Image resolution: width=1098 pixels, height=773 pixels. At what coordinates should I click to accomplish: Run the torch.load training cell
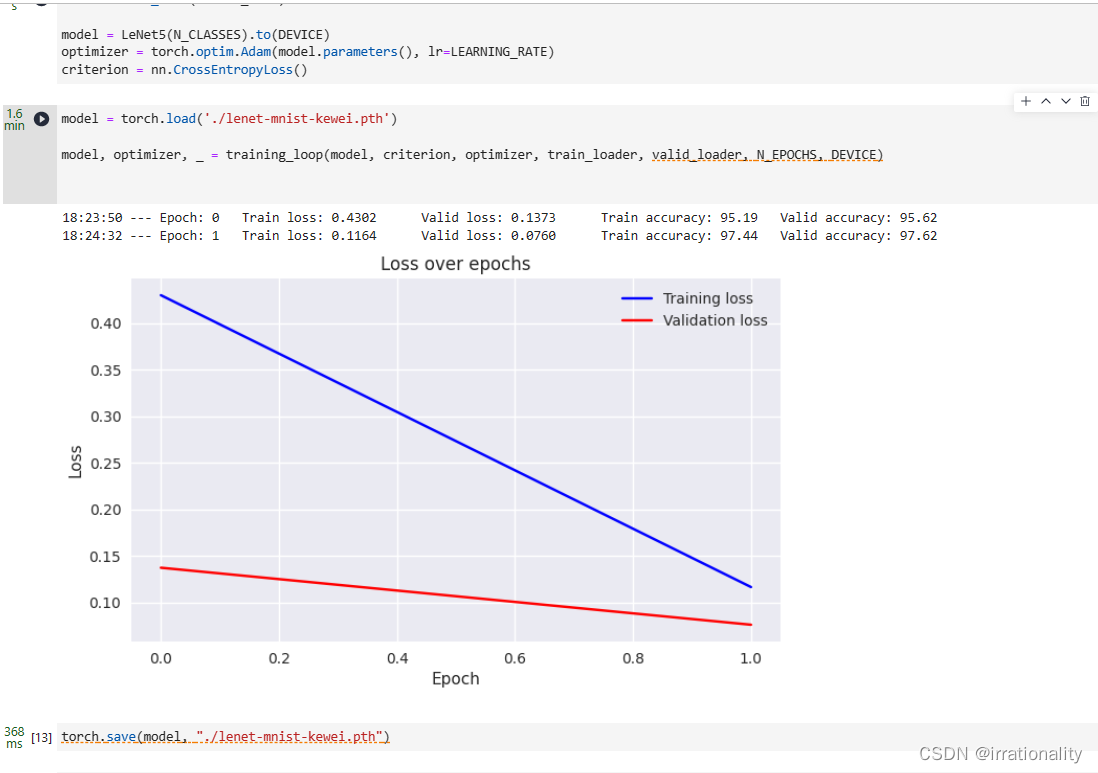pyautogui.click(x=41, y=119)
